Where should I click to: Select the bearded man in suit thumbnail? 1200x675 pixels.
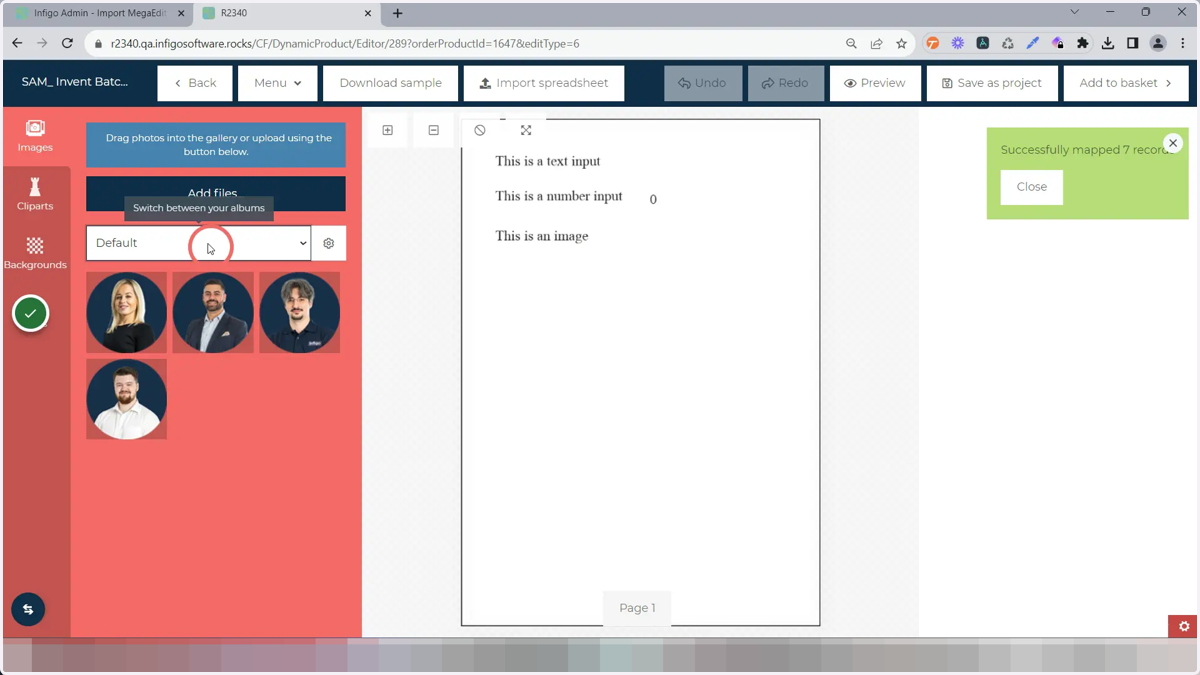(213, 312)
